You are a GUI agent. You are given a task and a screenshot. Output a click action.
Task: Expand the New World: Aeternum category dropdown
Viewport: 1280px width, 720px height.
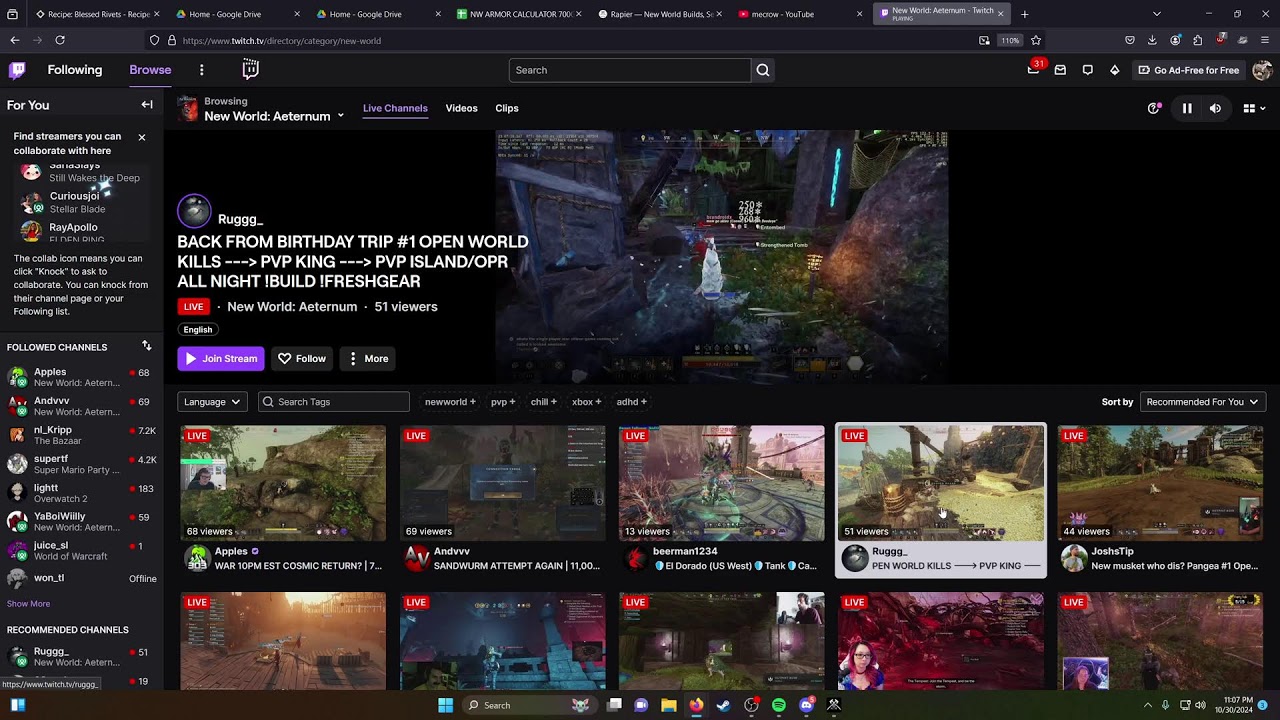pos(340,116)
